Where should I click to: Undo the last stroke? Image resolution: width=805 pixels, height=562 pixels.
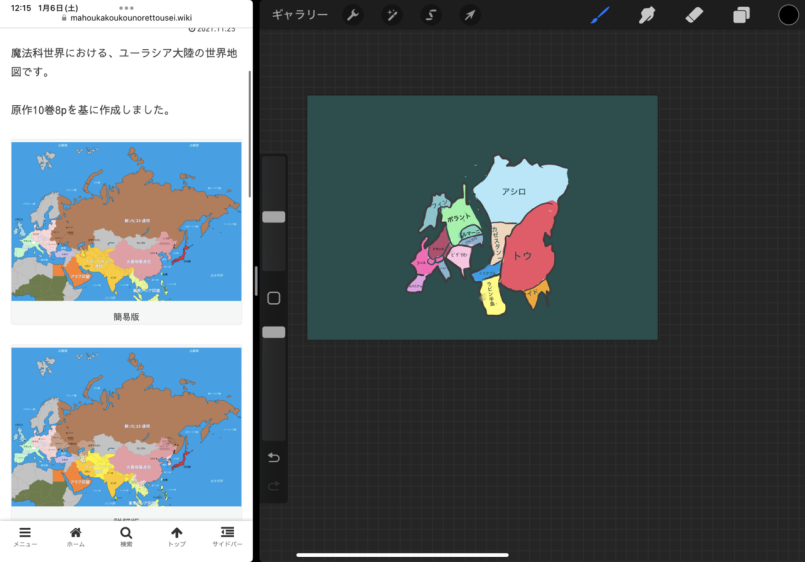[274, 457]
